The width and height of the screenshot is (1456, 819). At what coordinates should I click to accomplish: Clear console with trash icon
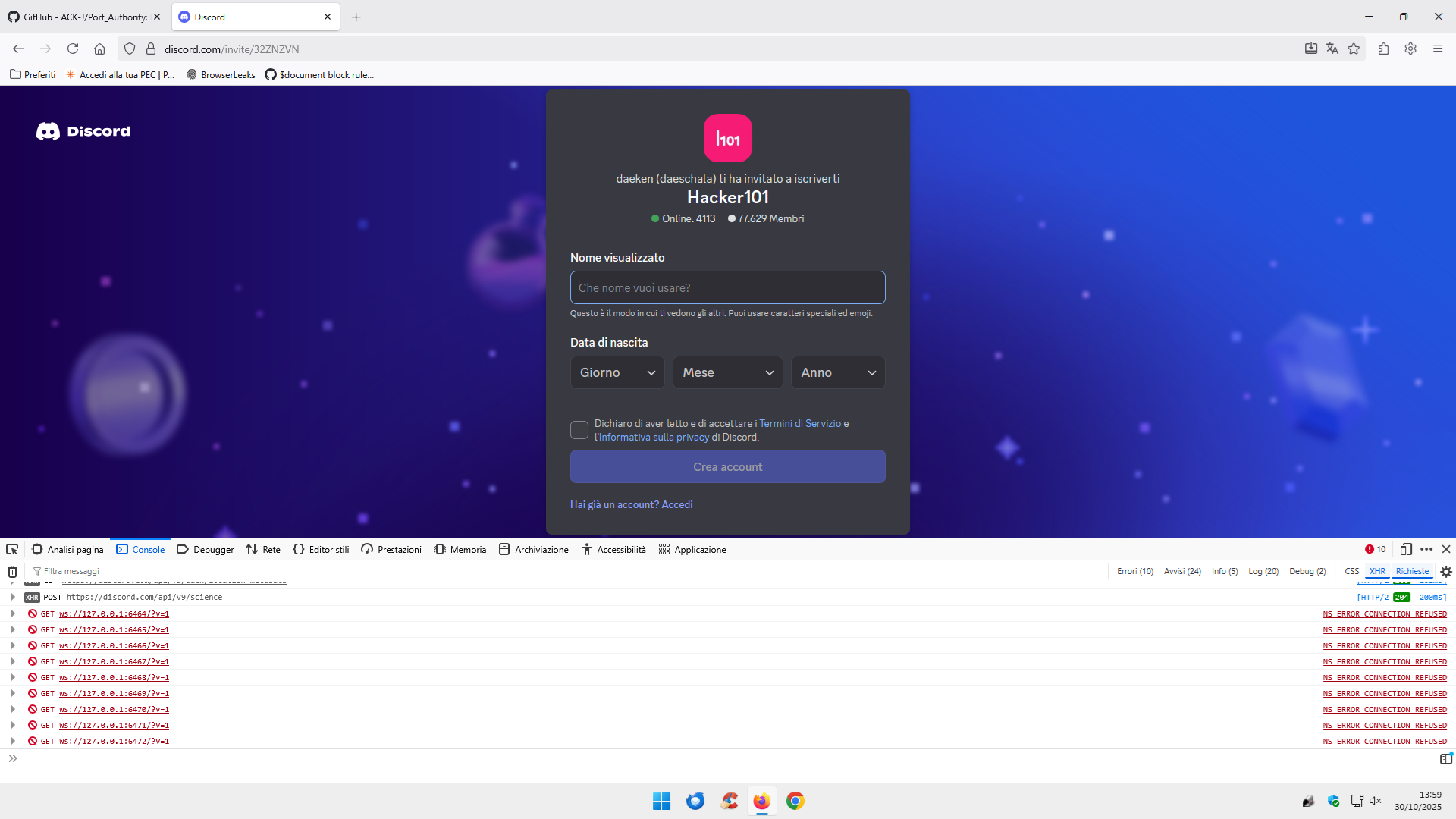(x=12, y=571)
